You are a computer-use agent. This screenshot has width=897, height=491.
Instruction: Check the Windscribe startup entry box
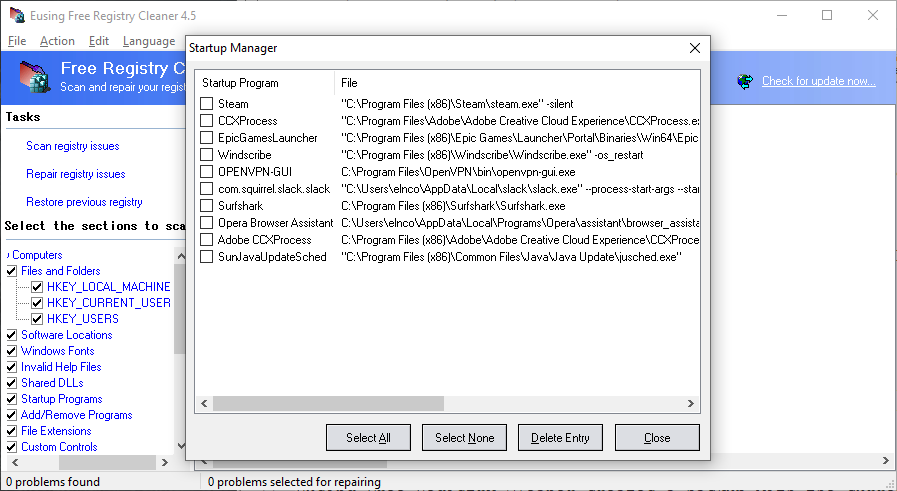click(207, 155)
